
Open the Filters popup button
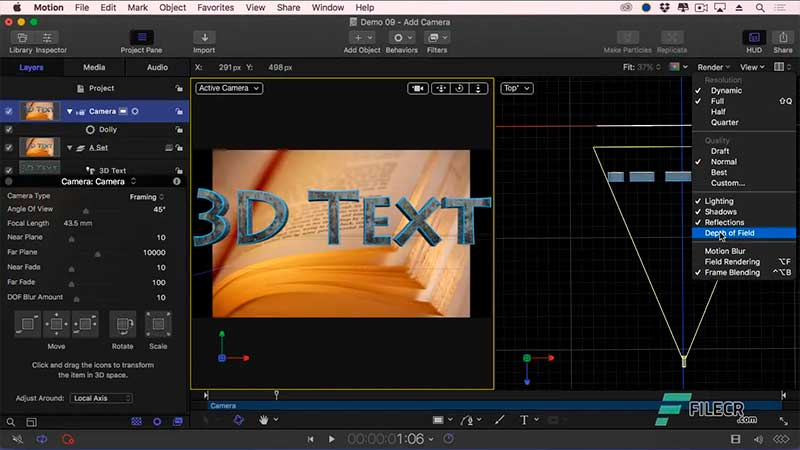[436, 37]
